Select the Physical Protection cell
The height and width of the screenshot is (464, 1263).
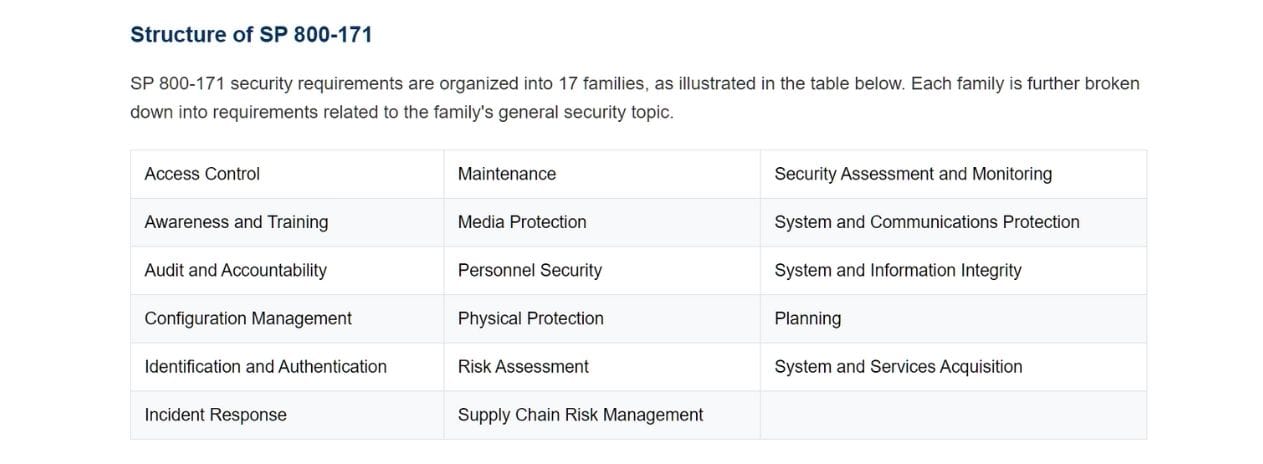tap(602, 318)
